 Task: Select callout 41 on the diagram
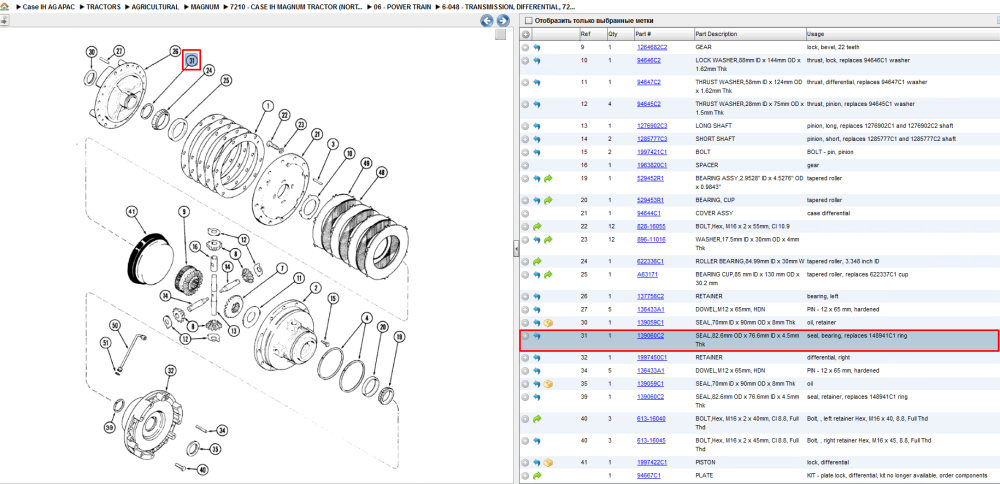[132, 211]
